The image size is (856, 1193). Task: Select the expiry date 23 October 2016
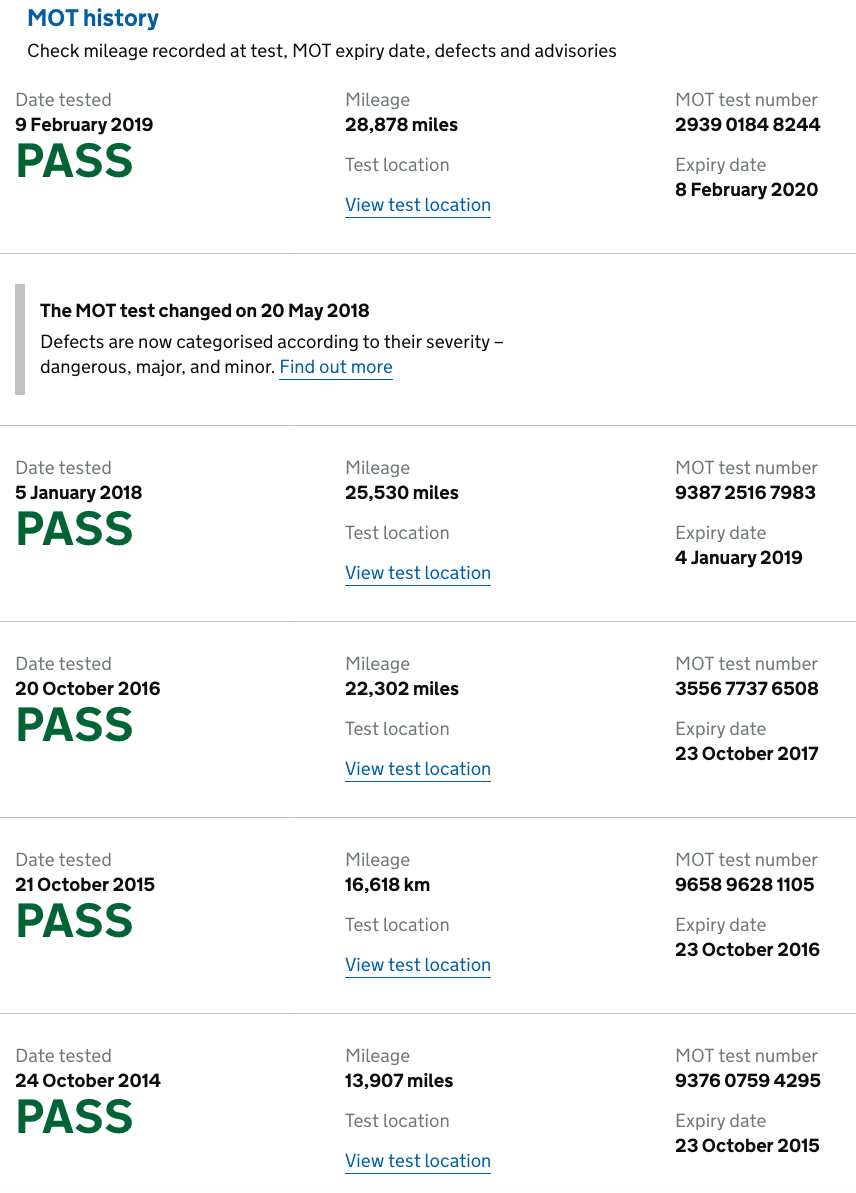pos(747,950)
